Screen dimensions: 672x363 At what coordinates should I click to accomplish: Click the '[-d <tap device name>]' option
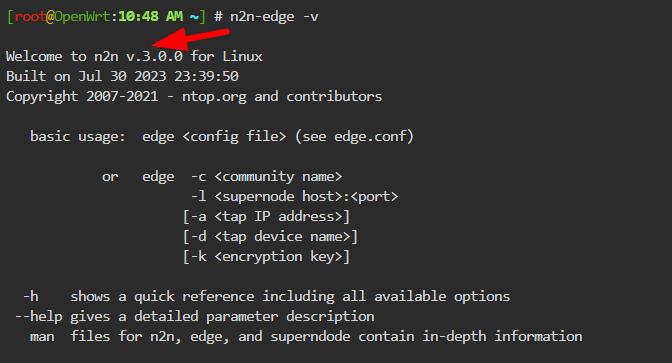point(270,237)
